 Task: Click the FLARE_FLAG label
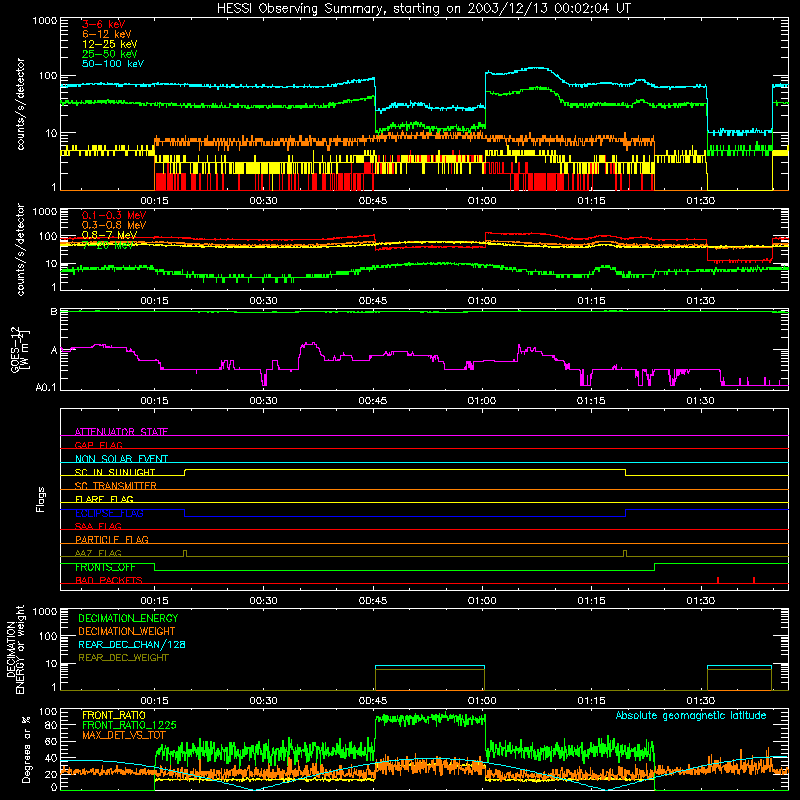[104, 499]
